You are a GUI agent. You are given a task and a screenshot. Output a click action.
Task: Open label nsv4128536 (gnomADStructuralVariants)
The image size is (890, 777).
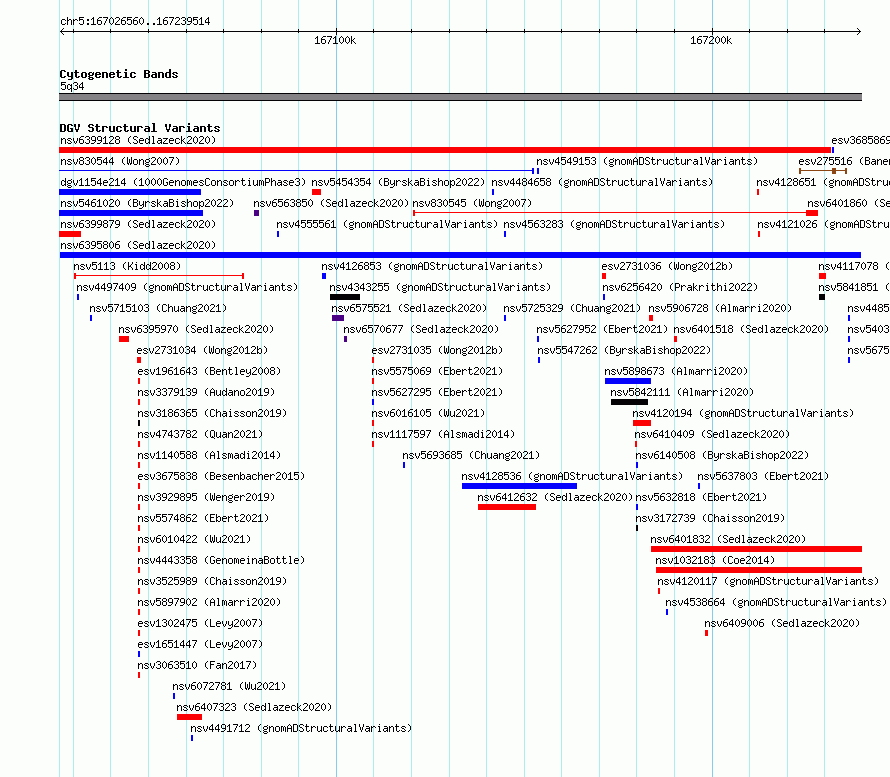pos(572,476)
